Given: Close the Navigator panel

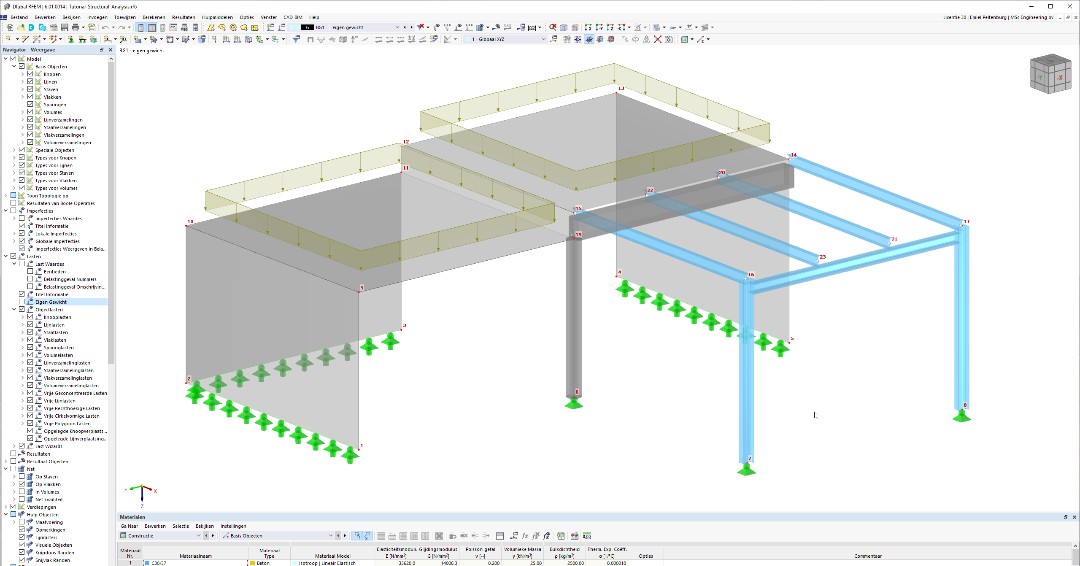Looking at the screenshot, I should pyautogui.click(x=111, y=50).
